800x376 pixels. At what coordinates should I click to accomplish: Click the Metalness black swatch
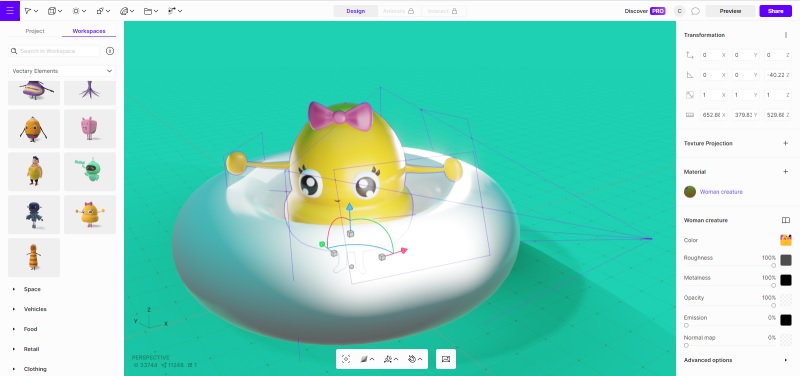(x=786, y=280)
